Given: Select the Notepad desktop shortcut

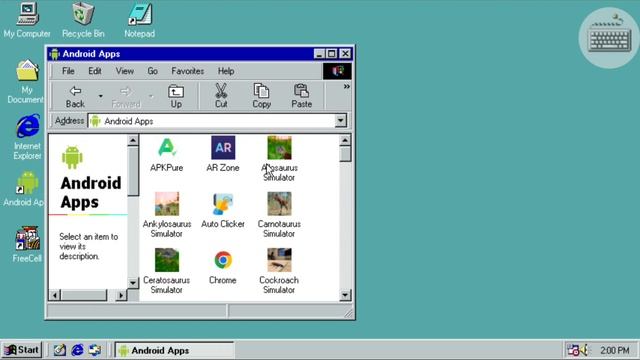Looking at the screenshot, I should click(140, 20).
